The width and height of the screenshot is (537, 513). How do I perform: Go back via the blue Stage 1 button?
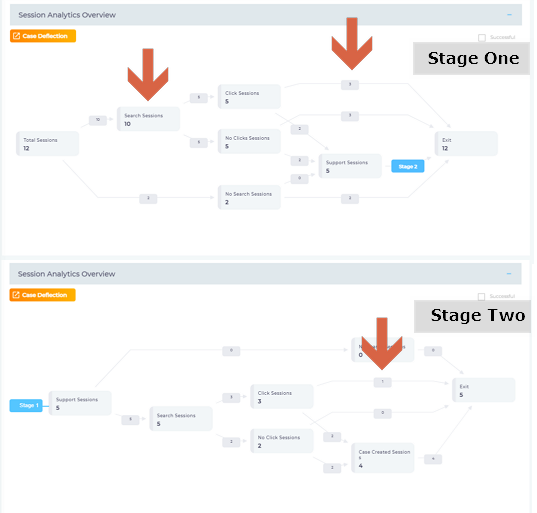pyautogui.click(x=26, y=405)
